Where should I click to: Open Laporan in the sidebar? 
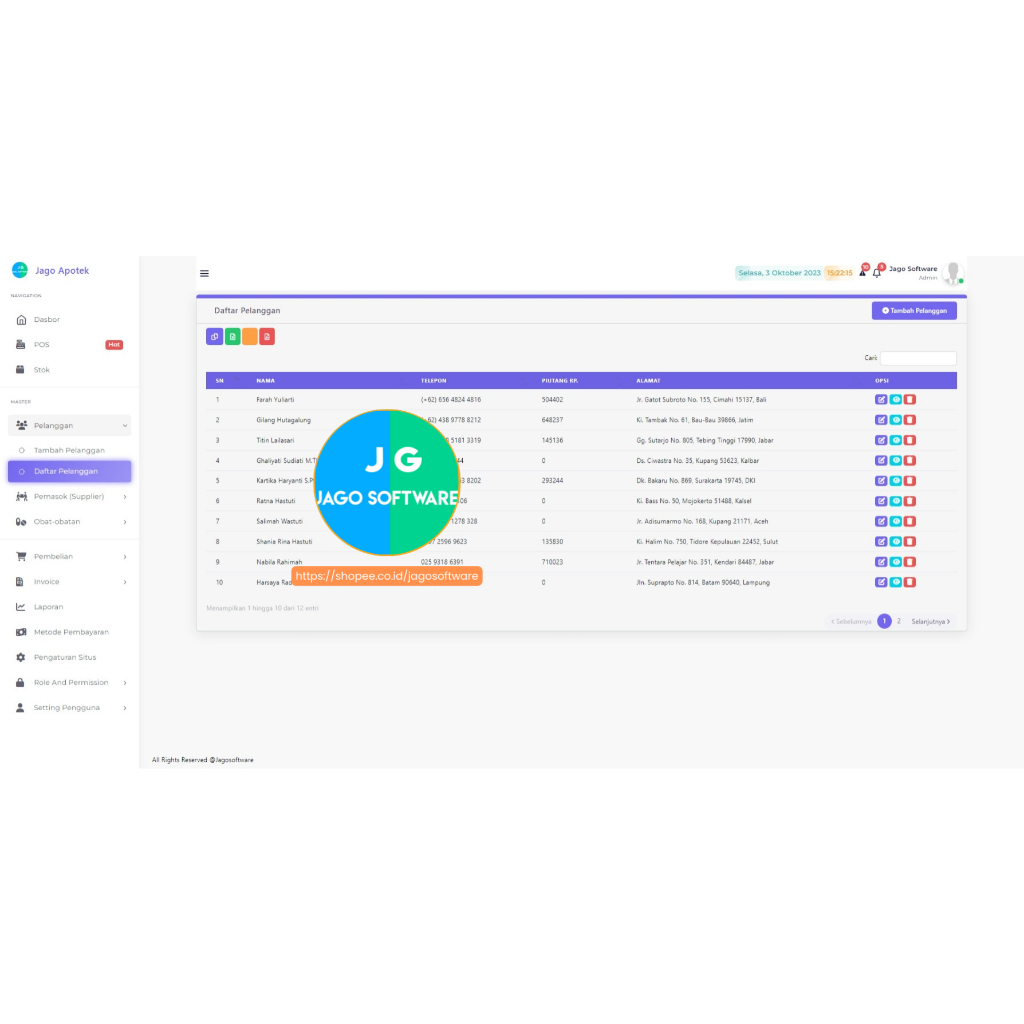click(70, 607)
